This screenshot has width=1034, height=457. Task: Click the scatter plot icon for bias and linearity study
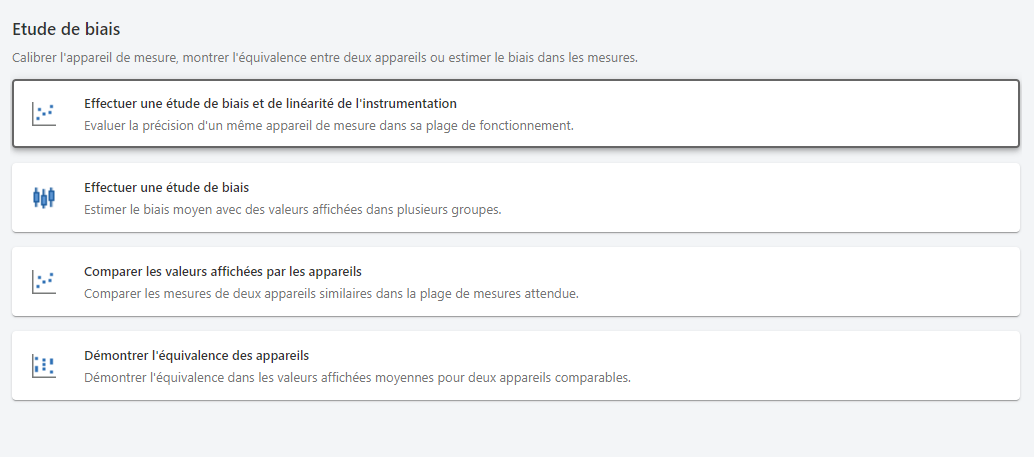coord(43,113)
